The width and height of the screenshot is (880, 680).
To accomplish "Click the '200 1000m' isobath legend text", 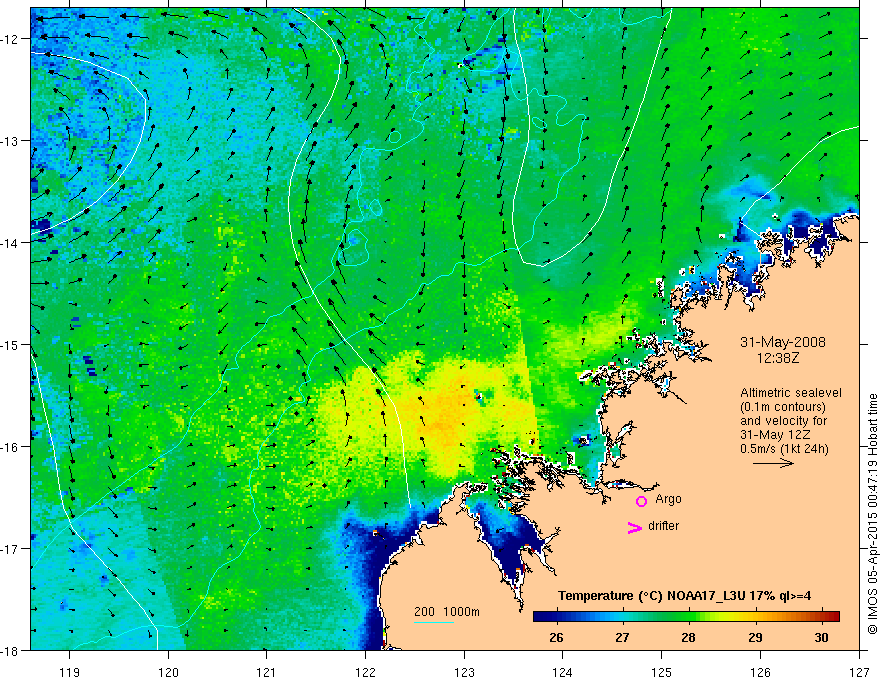I will tap(447, 612).
